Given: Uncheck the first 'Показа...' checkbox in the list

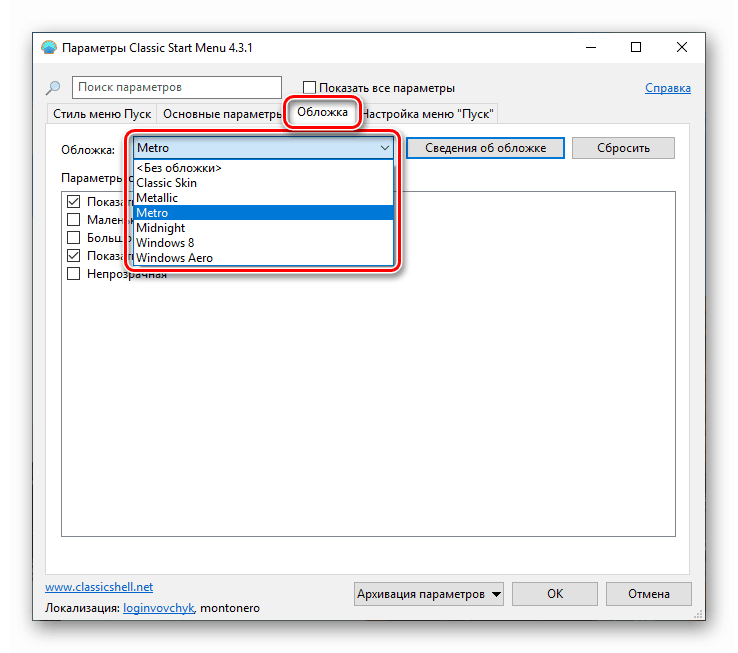Looking at the screenshot, I should point(73,202).
